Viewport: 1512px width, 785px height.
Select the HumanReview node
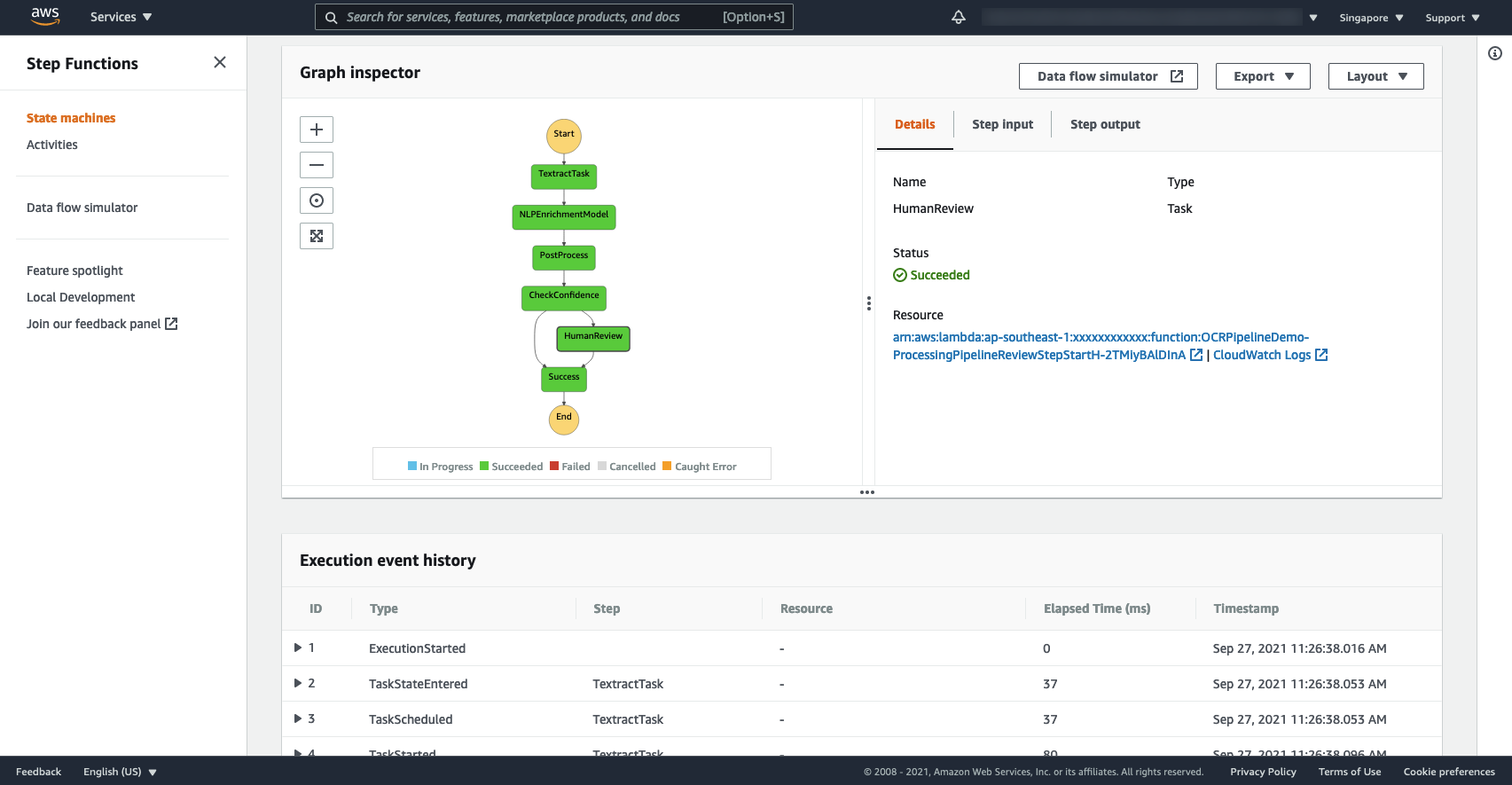point(593,339)
